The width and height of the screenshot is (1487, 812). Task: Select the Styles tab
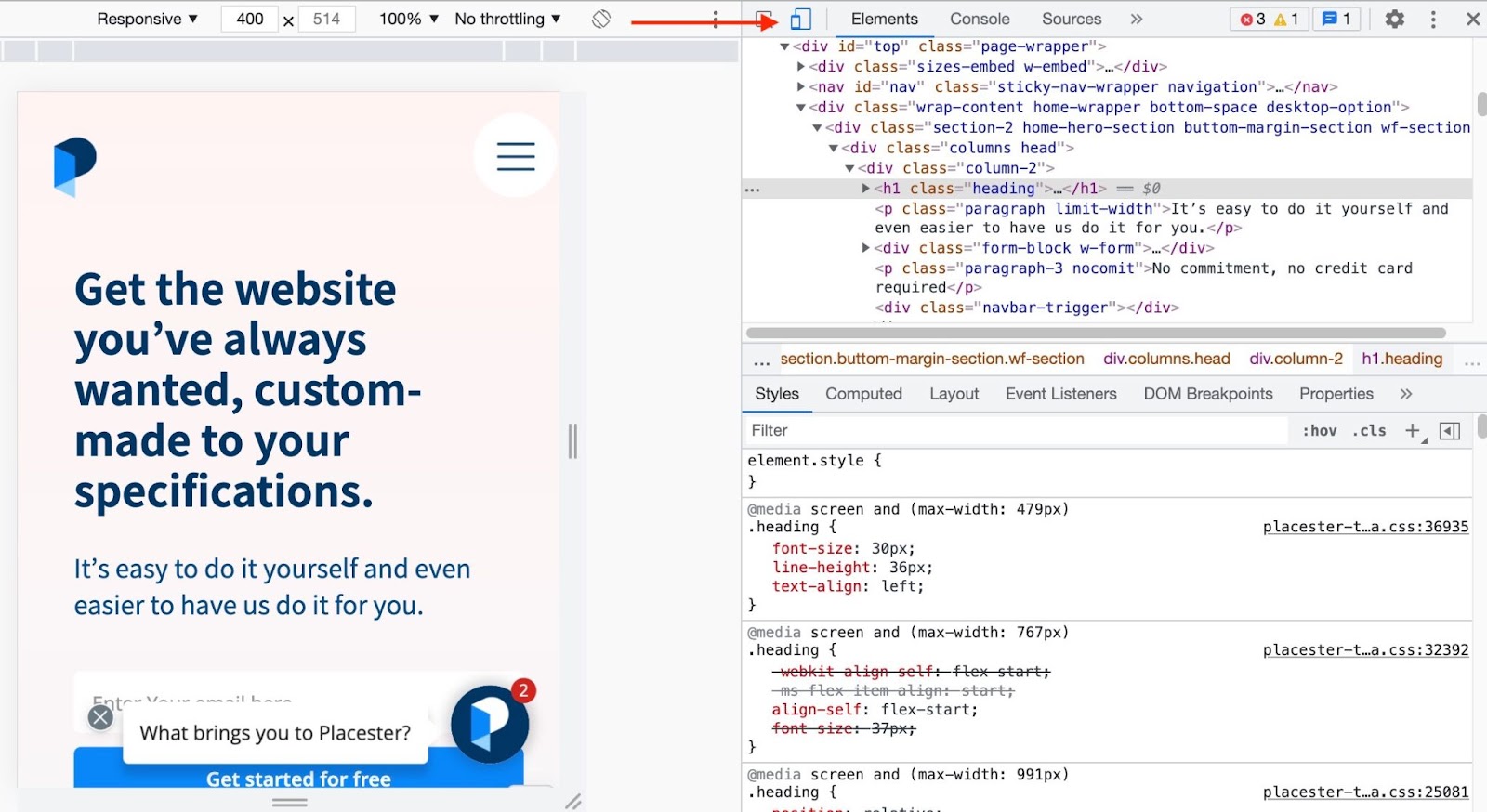[777, 394]
